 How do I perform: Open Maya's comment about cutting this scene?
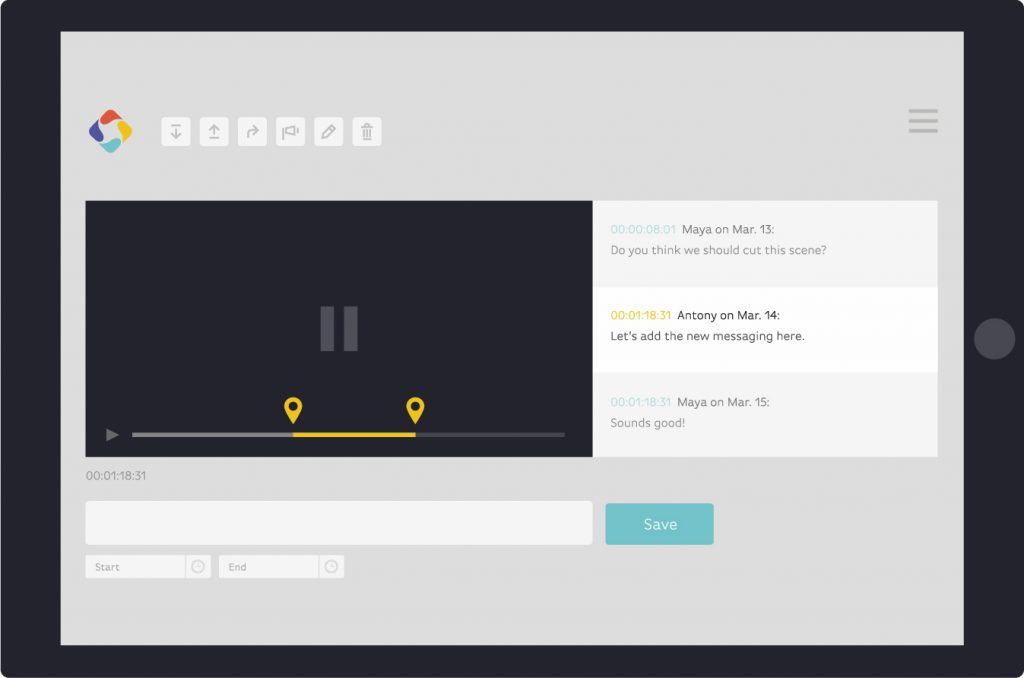[x=765, y=244]
